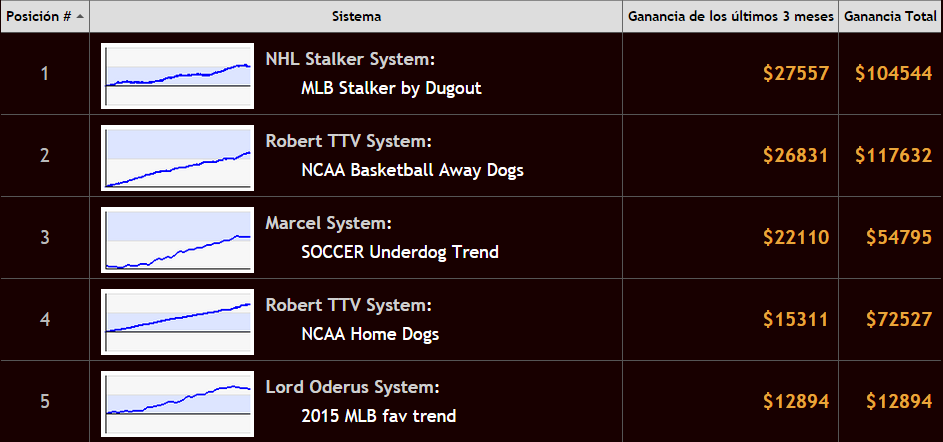
Task: Sort by the Posición # column header
Action: 45,17
